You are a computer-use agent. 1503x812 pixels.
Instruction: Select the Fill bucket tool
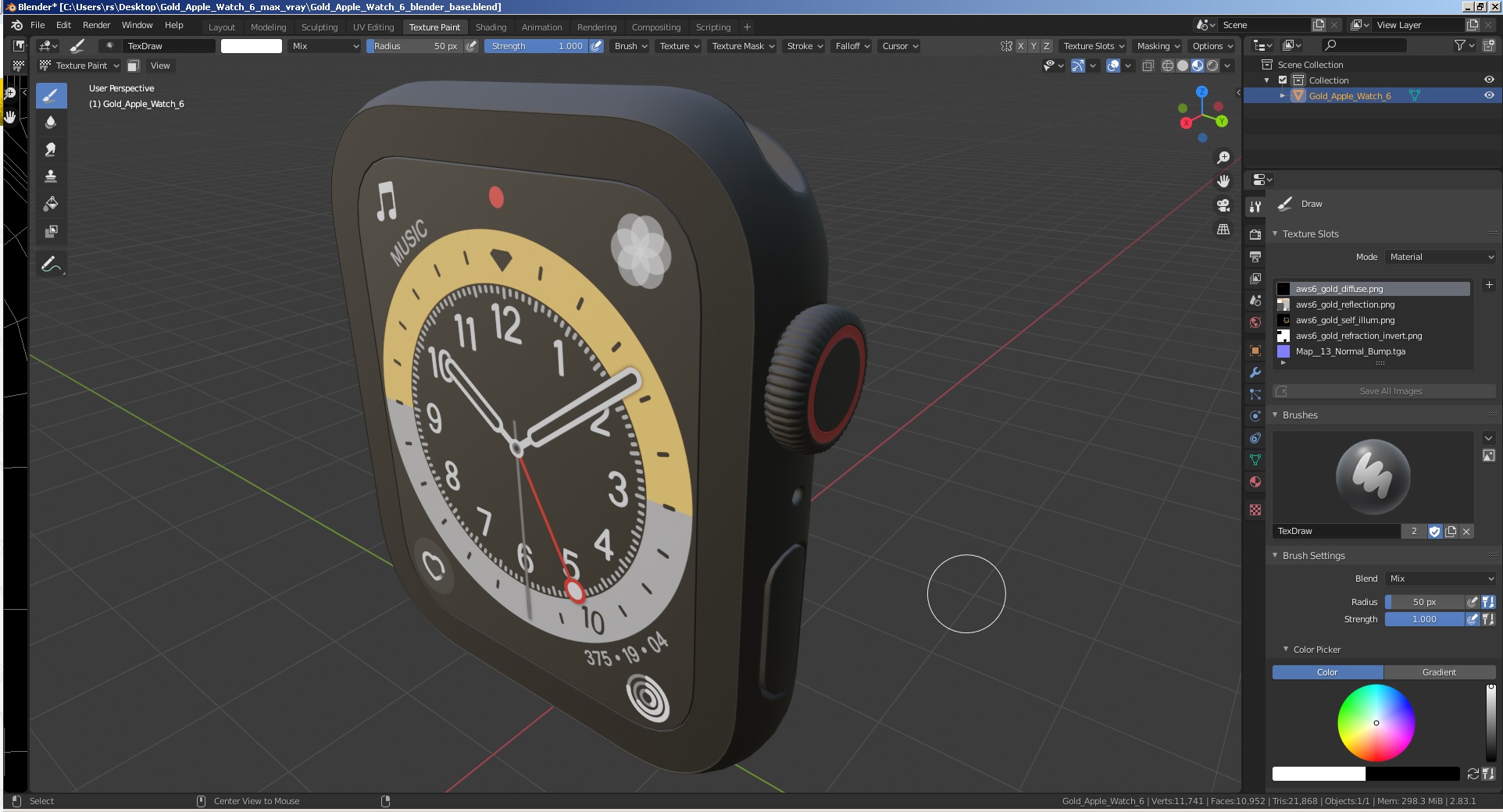51,204
